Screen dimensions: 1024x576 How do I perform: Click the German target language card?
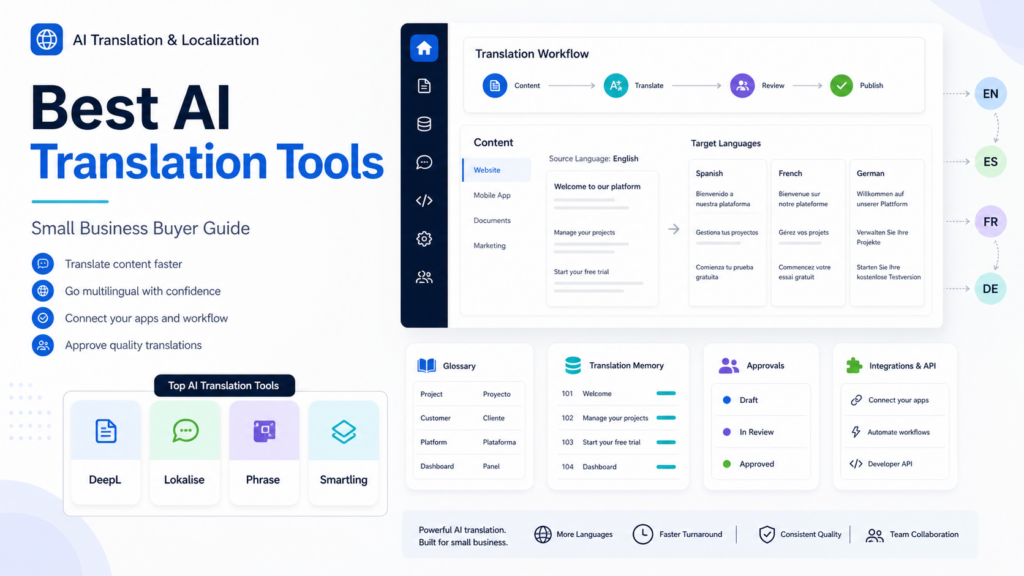point(887,233)
